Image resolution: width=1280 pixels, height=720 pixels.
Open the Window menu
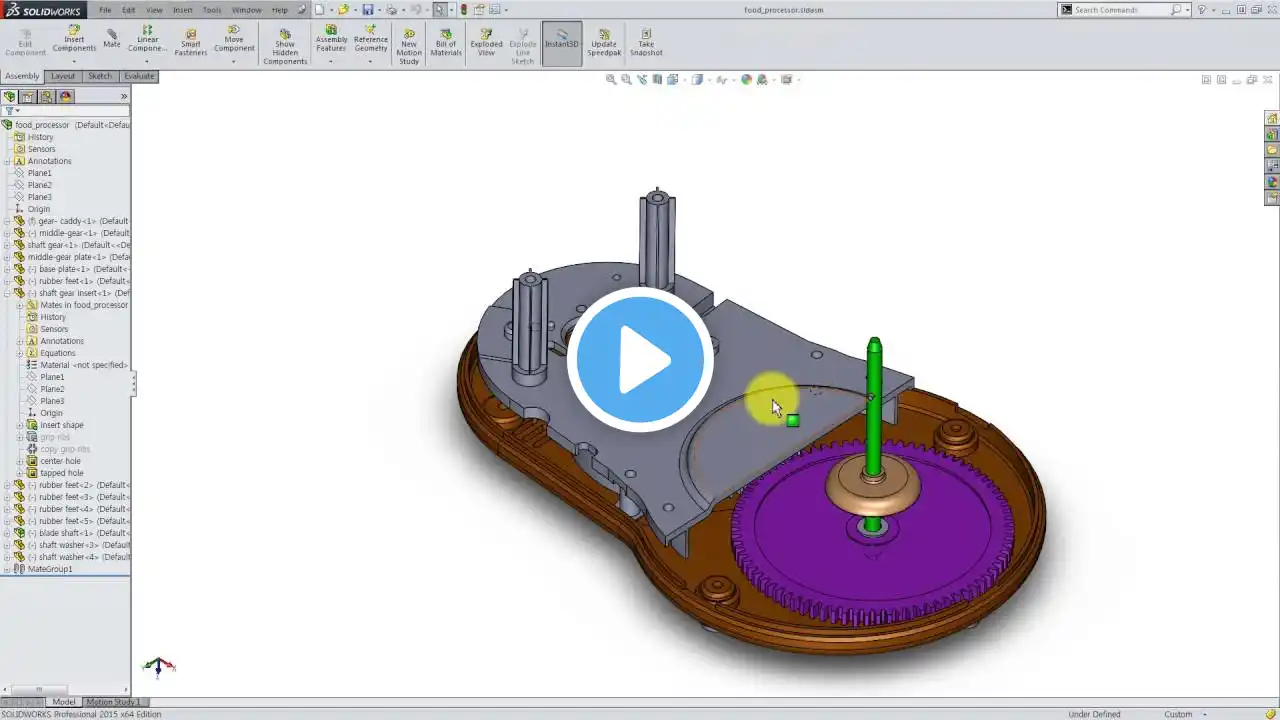point(246,10)
